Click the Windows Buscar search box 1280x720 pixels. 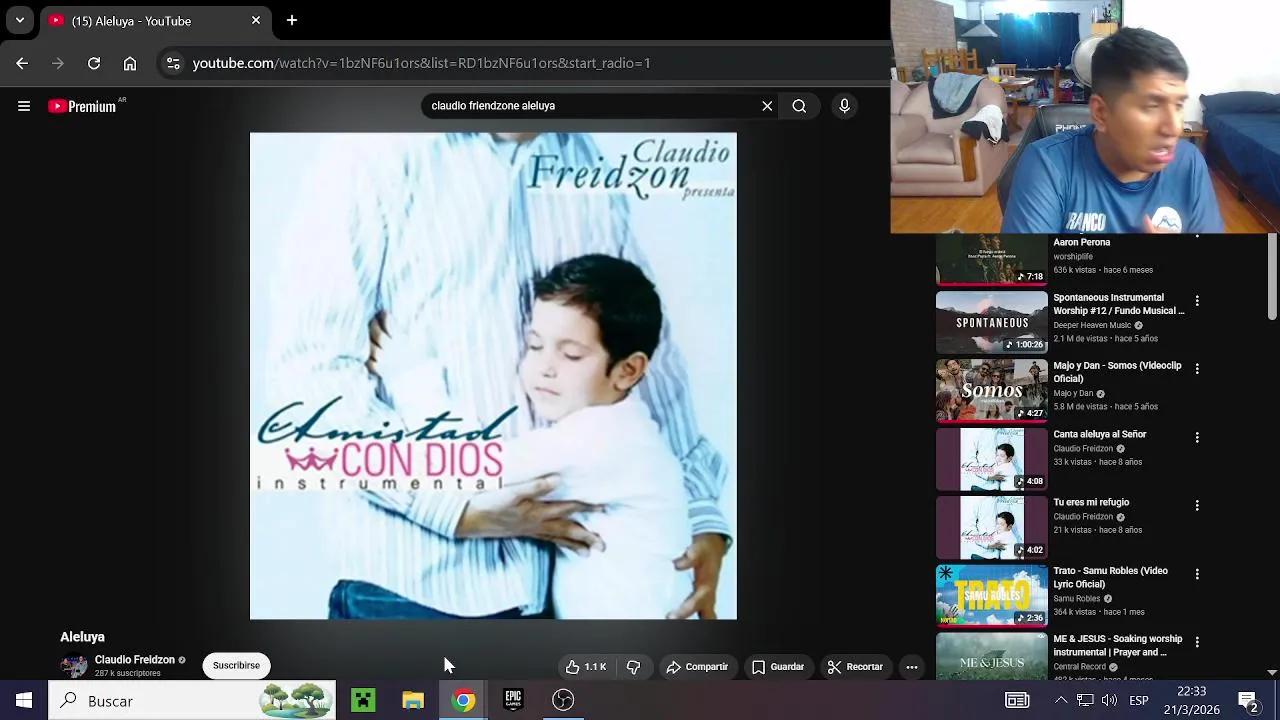(x=194, y=701)
